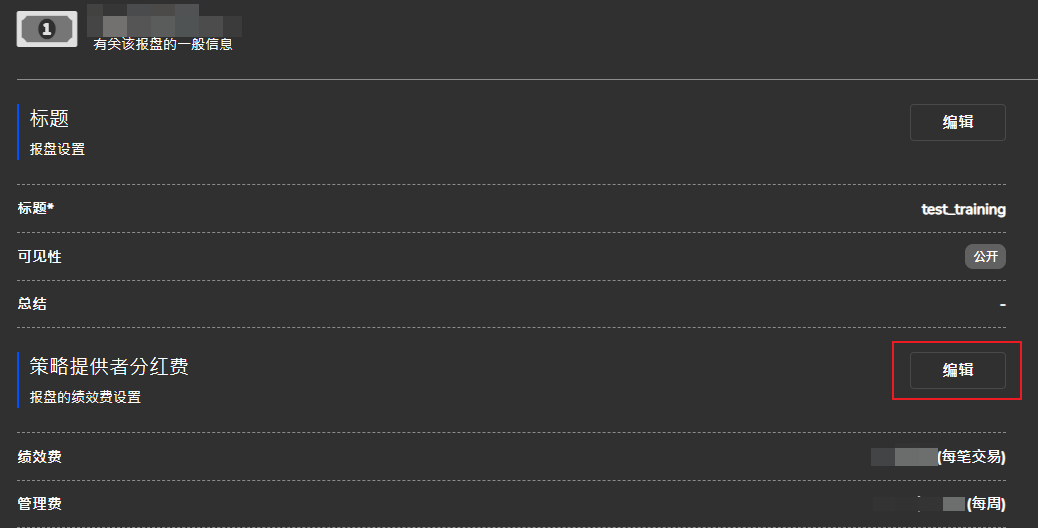1038x528 pixels.
Task: Select the 管理费 row label
Action: (40, 504)
